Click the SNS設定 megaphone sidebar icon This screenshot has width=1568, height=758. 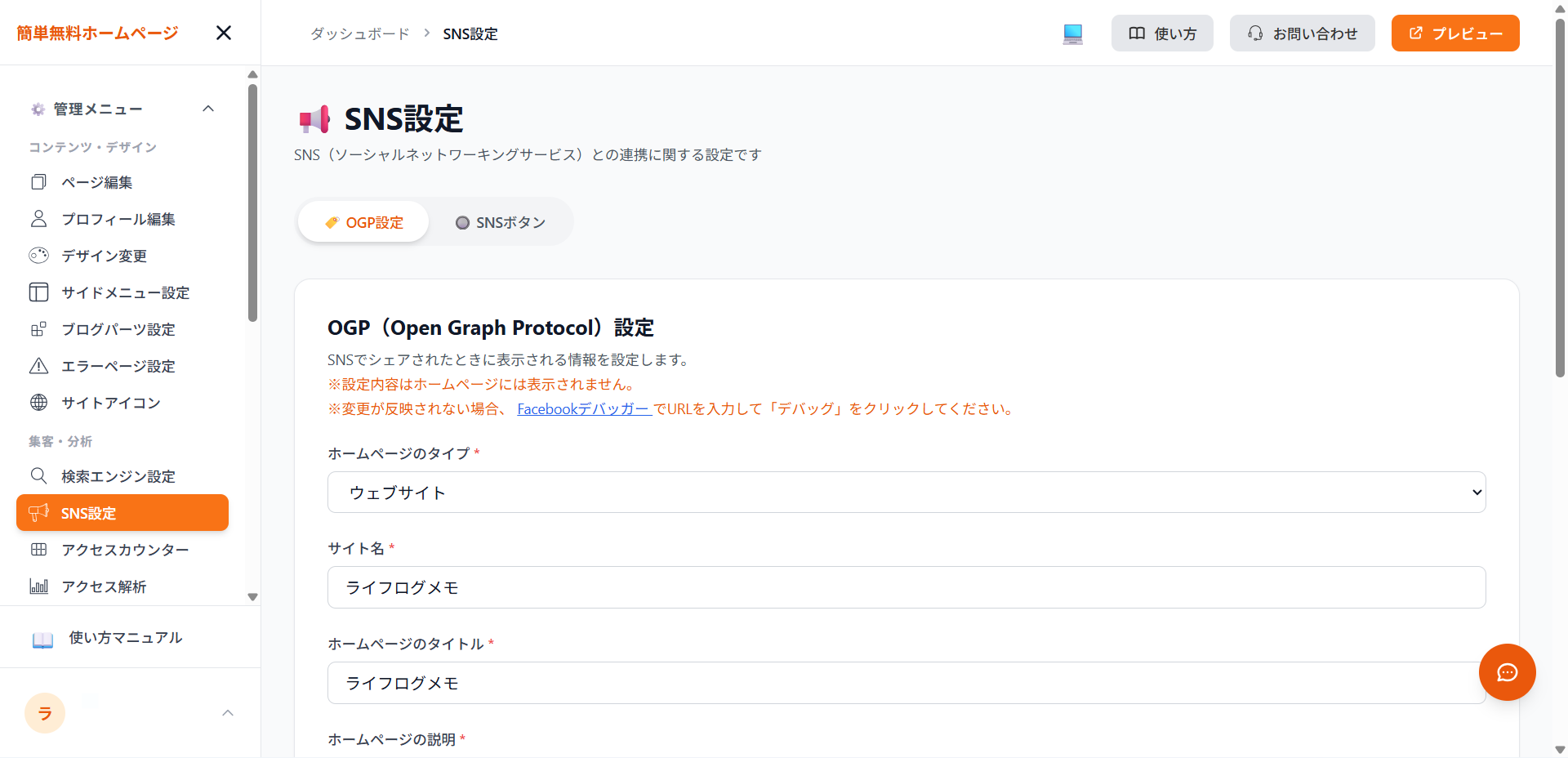point(38,512)
